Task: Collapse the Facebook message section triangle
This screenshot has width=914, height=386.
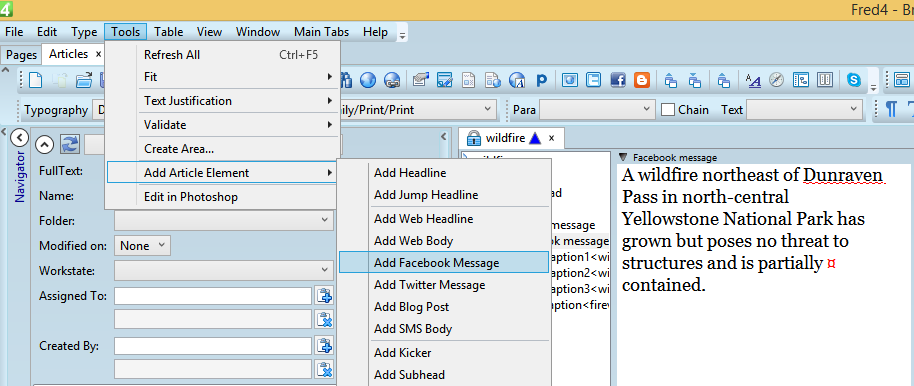Action: [x=623, y=157]
